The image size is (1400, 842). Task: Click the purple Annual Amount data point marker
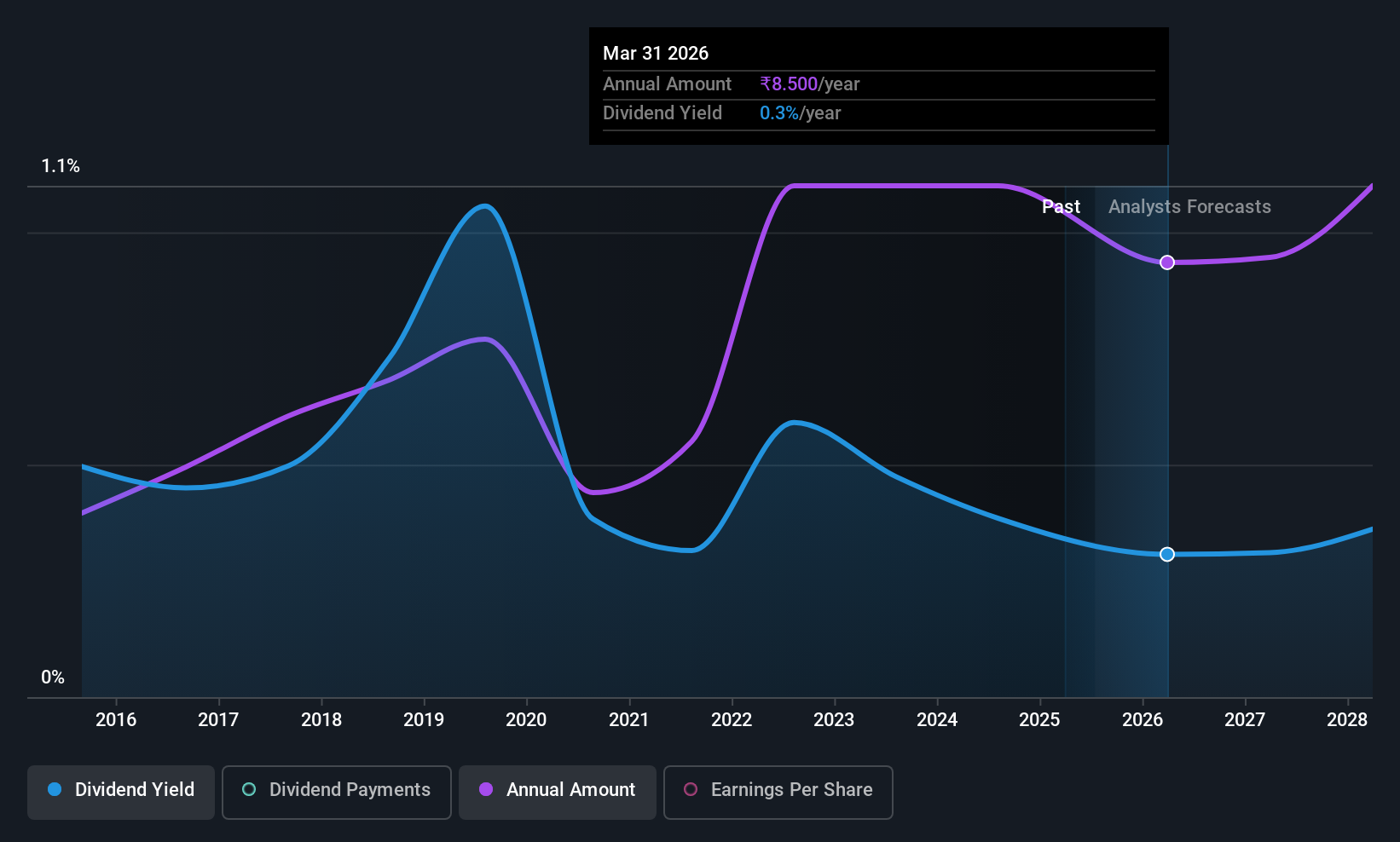tap(1167, 262)
